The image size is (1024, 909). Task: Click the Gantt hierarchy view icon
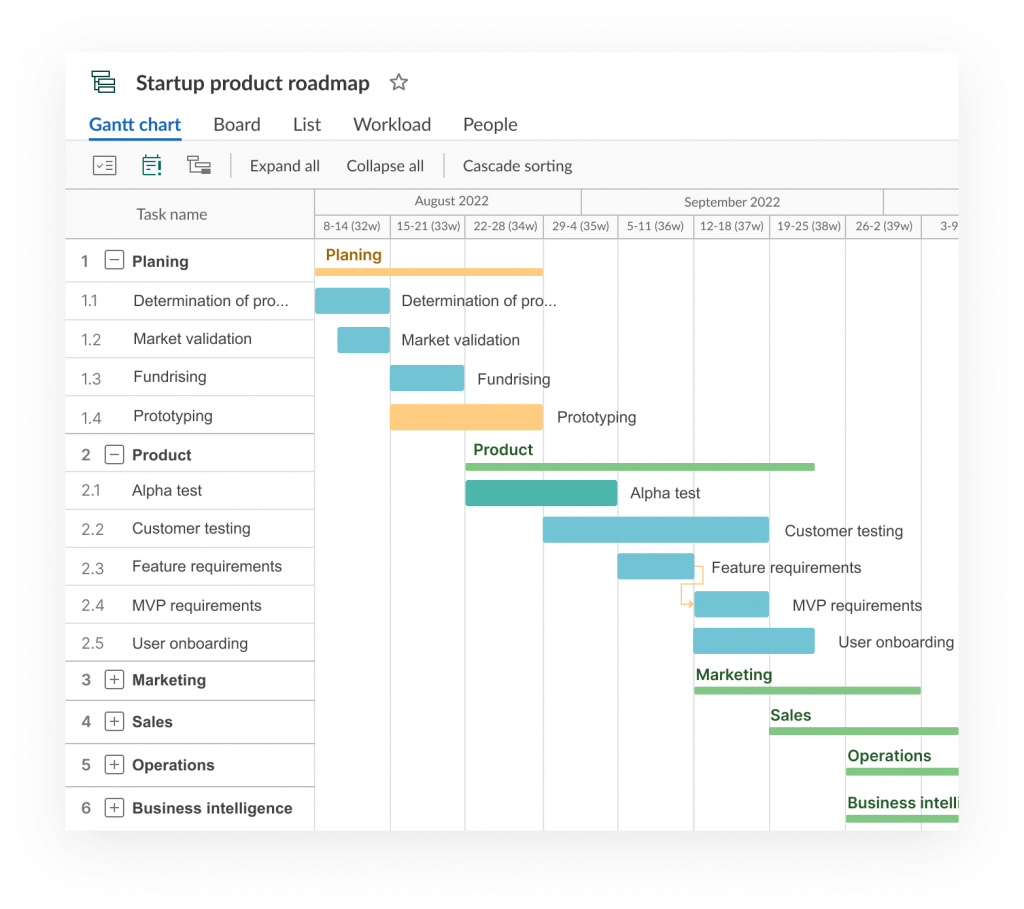198,164
